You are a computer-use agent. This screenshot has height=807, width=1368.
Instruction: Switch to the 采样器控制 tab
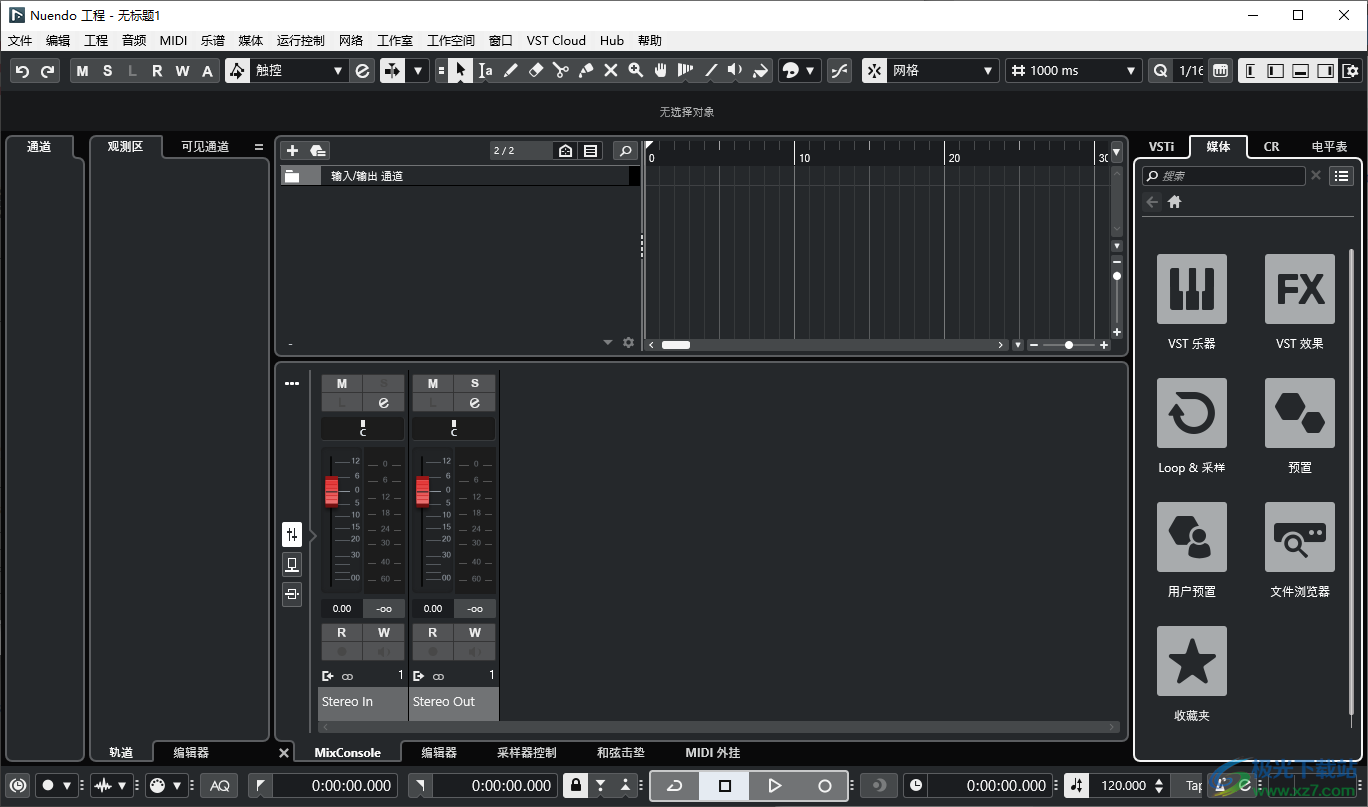click(526, 753)
